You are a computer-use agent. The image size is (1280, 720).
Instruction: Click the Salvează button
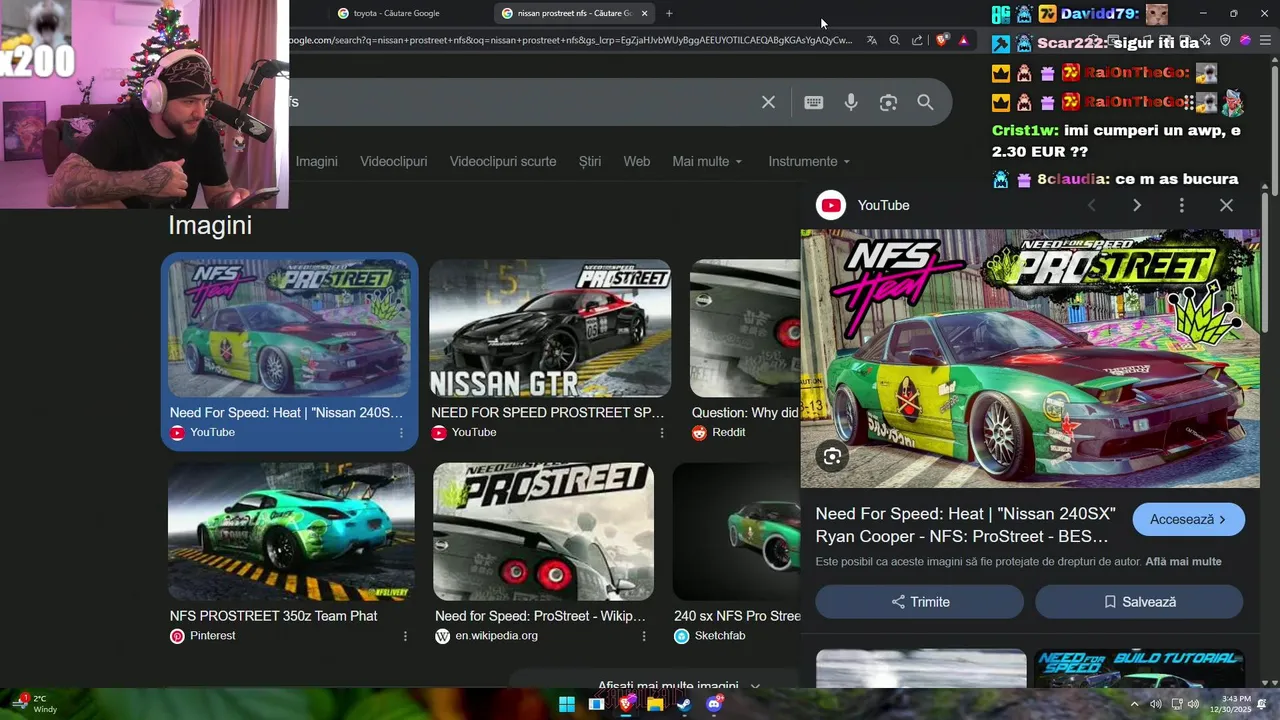point(1139,602)
